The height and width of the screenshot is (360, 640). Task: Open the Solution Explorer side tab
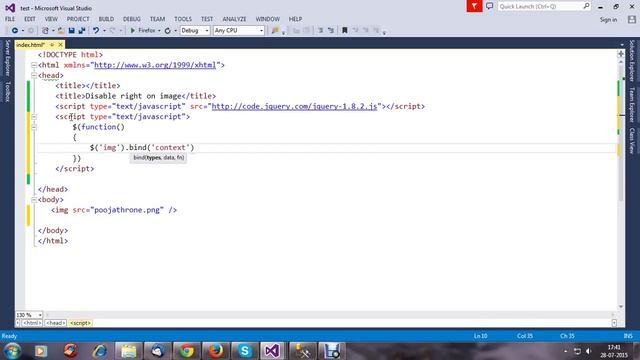[632, 61]
